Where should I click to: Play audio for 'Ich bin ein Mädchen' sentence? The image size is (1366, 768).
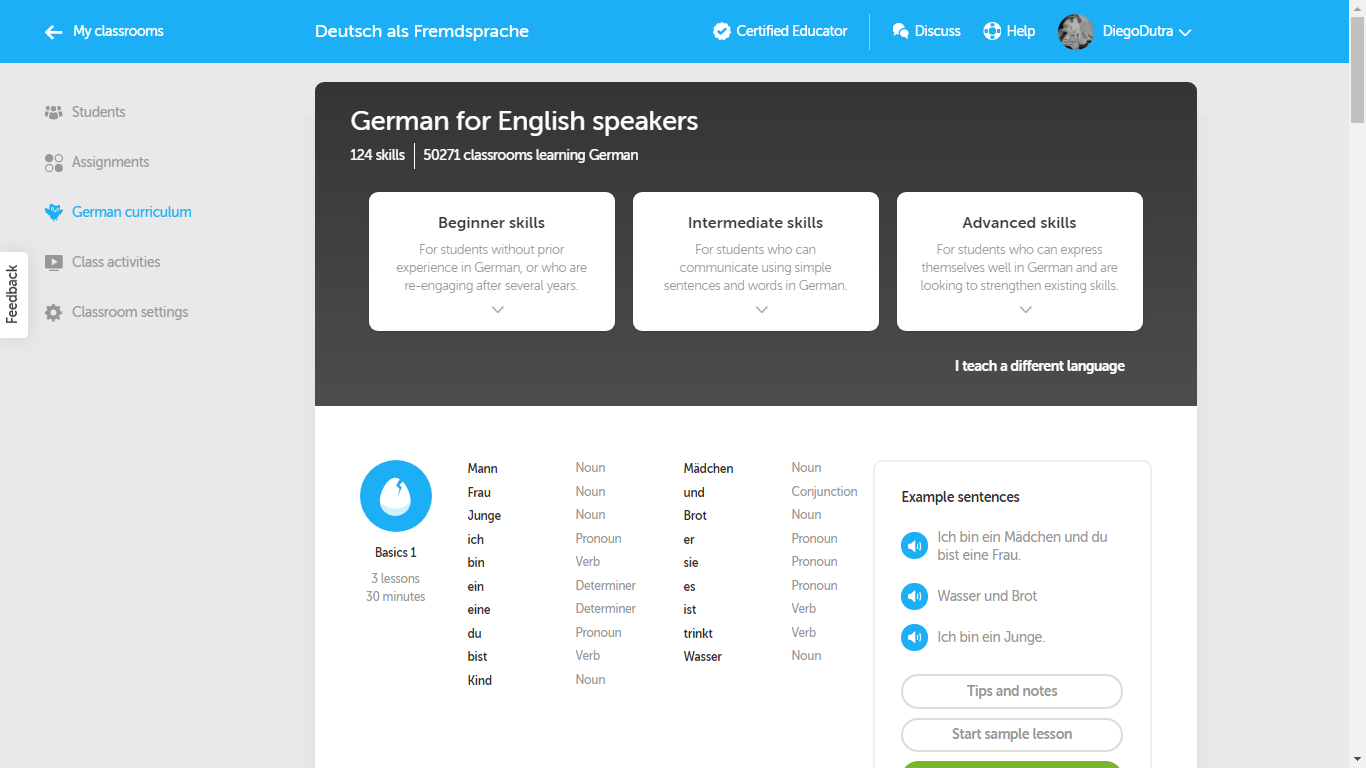pos(914,545)
